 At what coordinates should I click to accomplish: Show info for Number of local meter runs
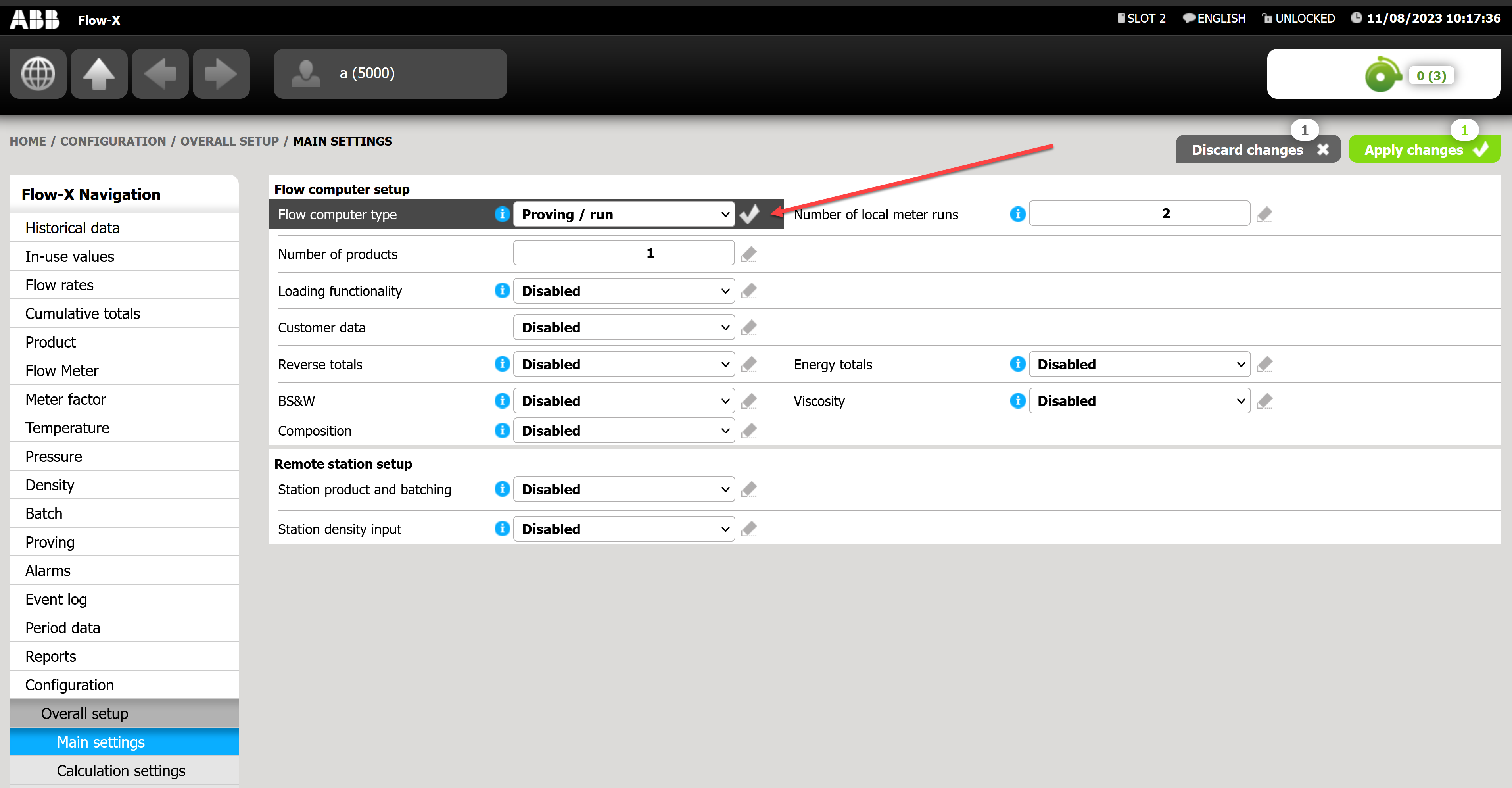(1018, 214)
